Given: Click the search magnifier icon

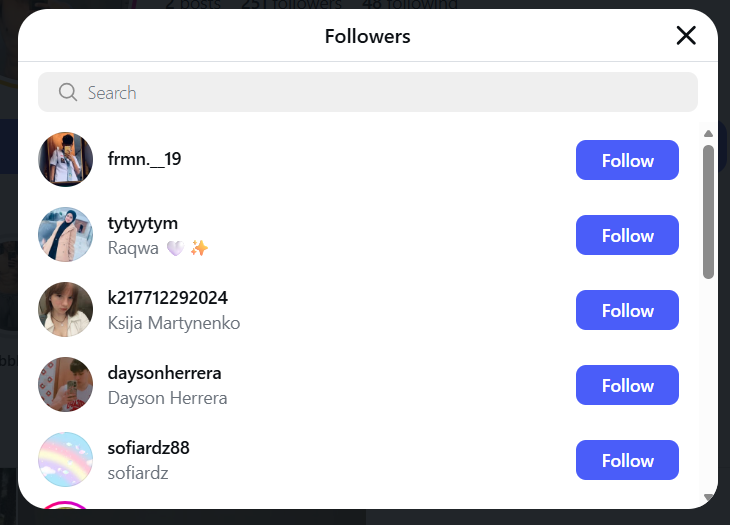Looking at the screenshot, I should click(68, 93).
